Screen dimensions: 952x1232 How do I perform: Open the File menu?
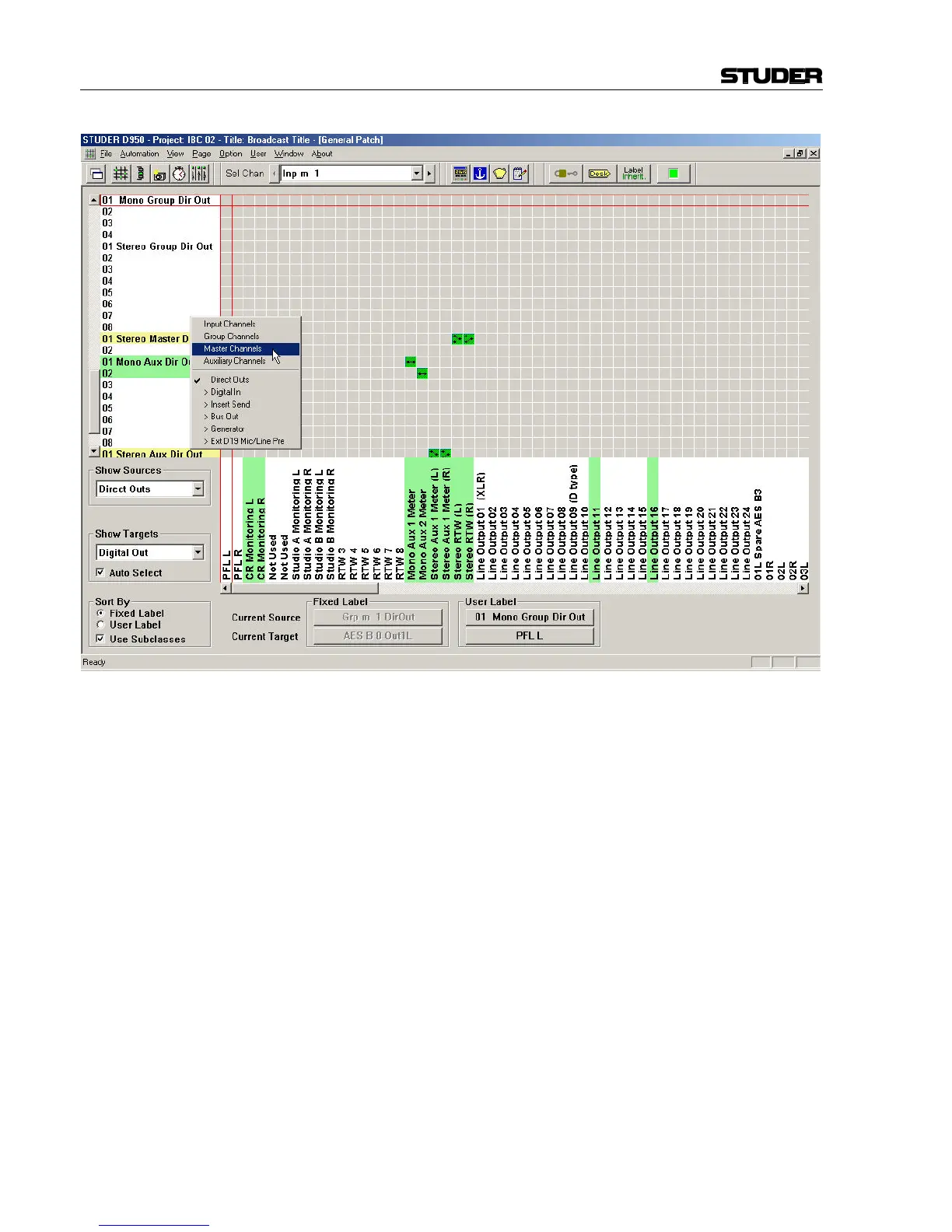107,154
